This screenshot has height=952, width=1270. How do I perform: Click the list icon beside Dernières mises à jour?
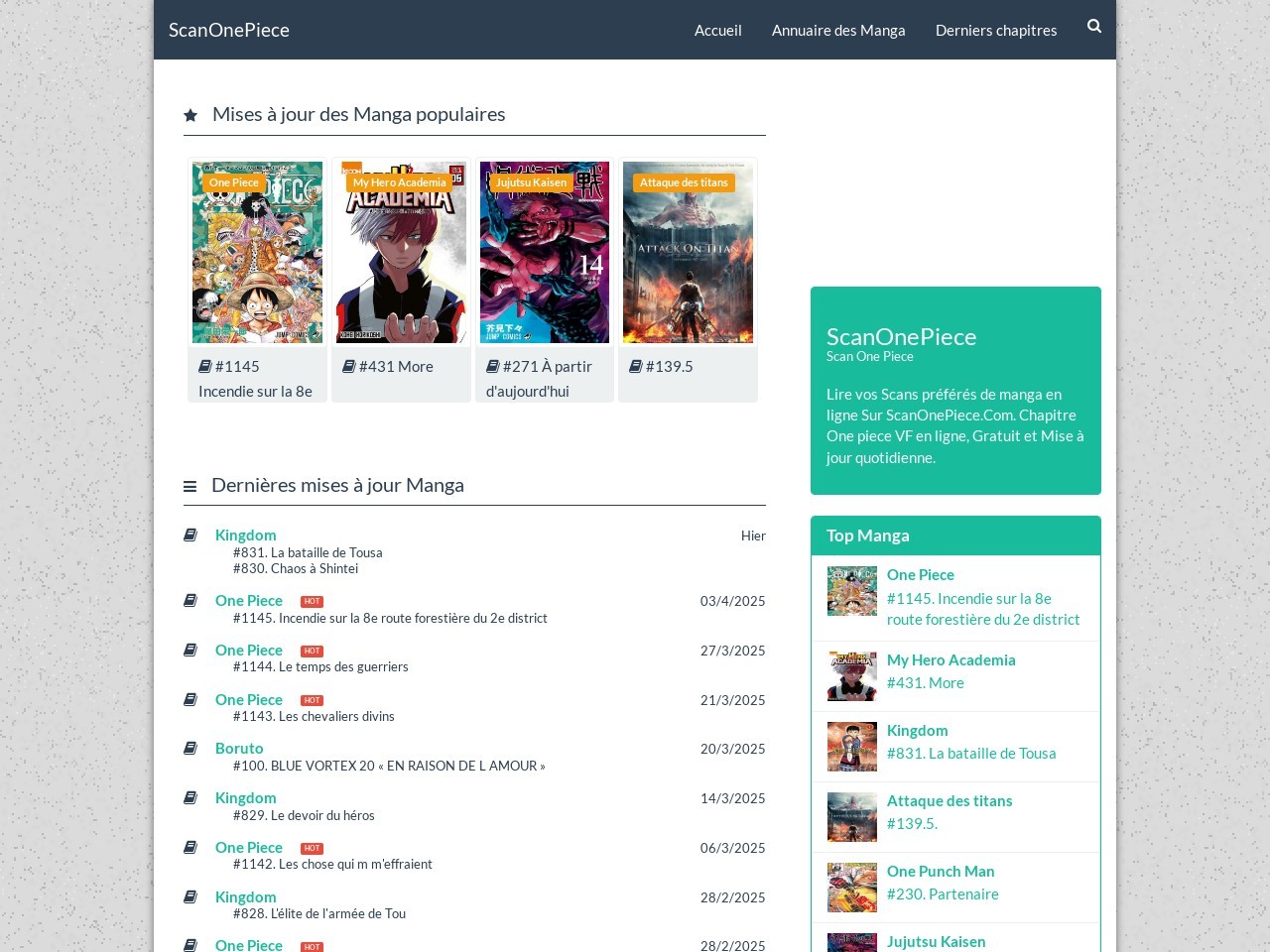(x=190, y=486)
